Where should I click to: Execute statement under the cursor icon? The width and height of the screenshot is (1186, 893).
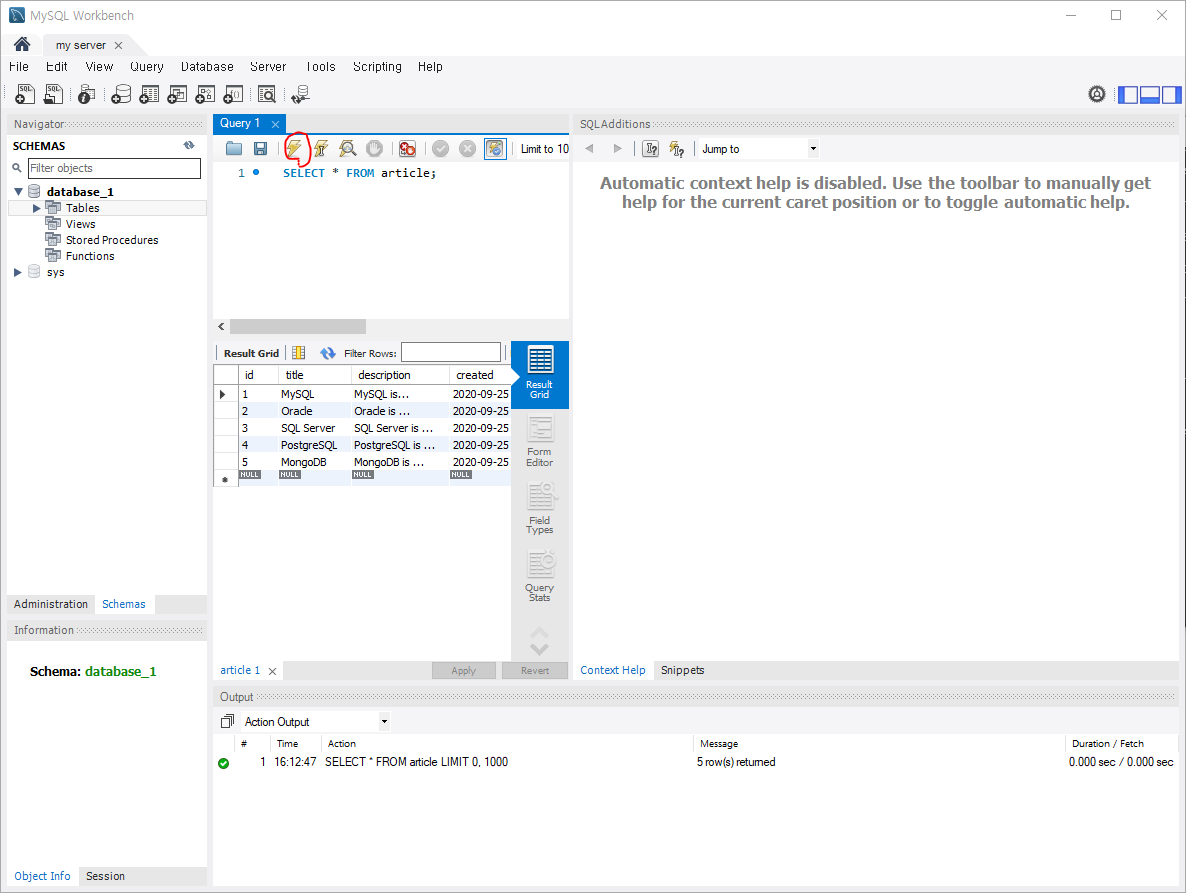pos(321,149)
